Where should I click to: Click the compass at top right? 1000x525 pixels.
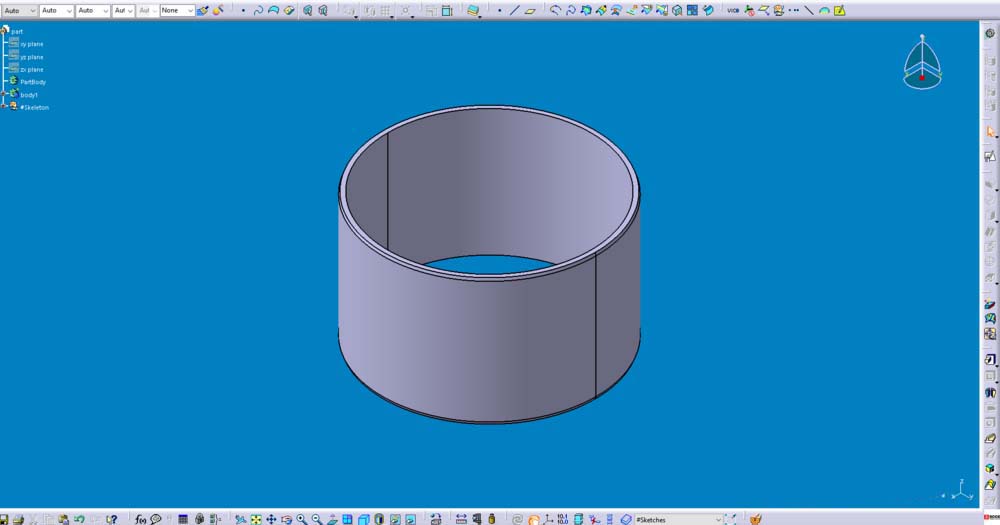[922, 63]
